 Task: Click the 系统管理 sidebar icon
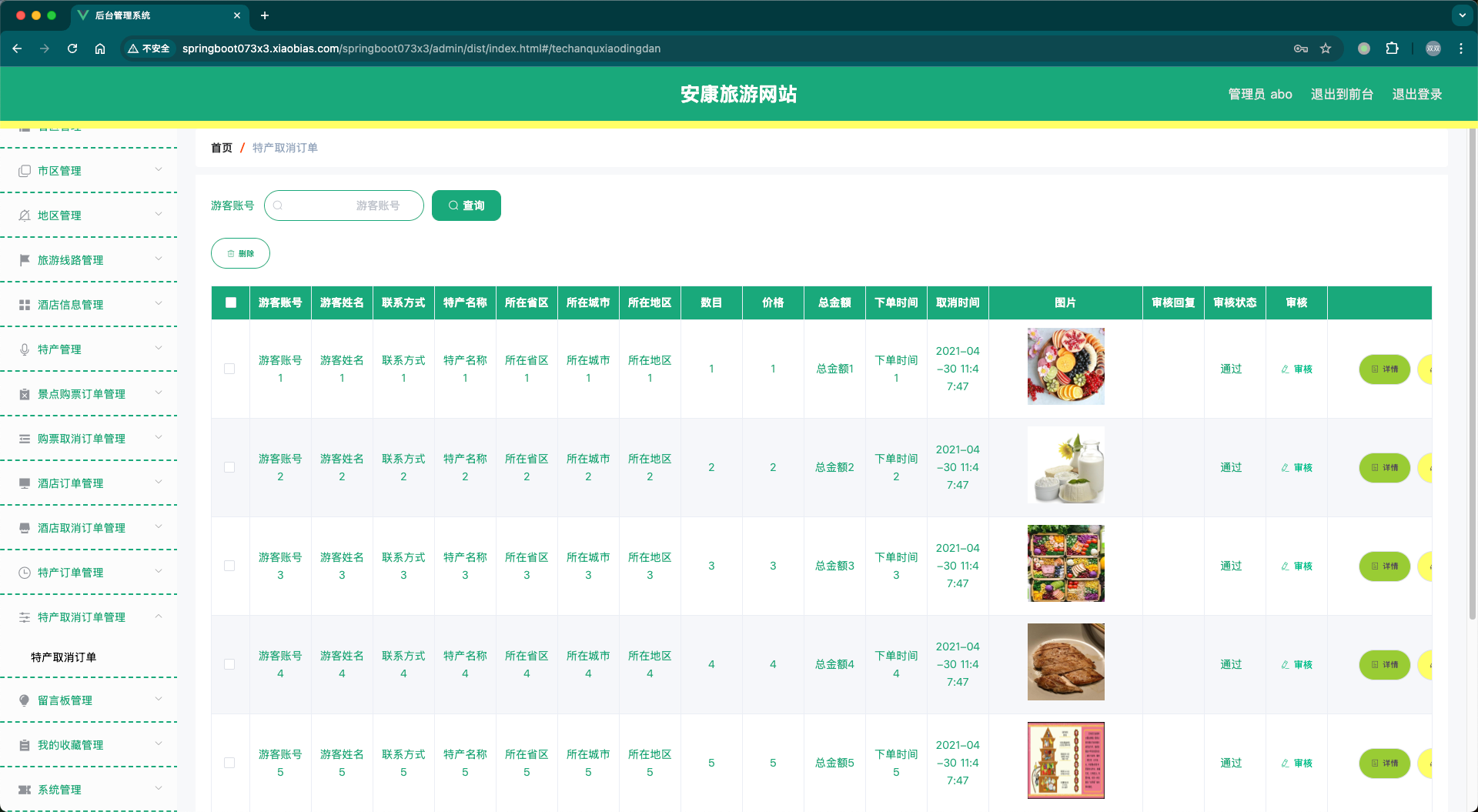click(25, 790)
